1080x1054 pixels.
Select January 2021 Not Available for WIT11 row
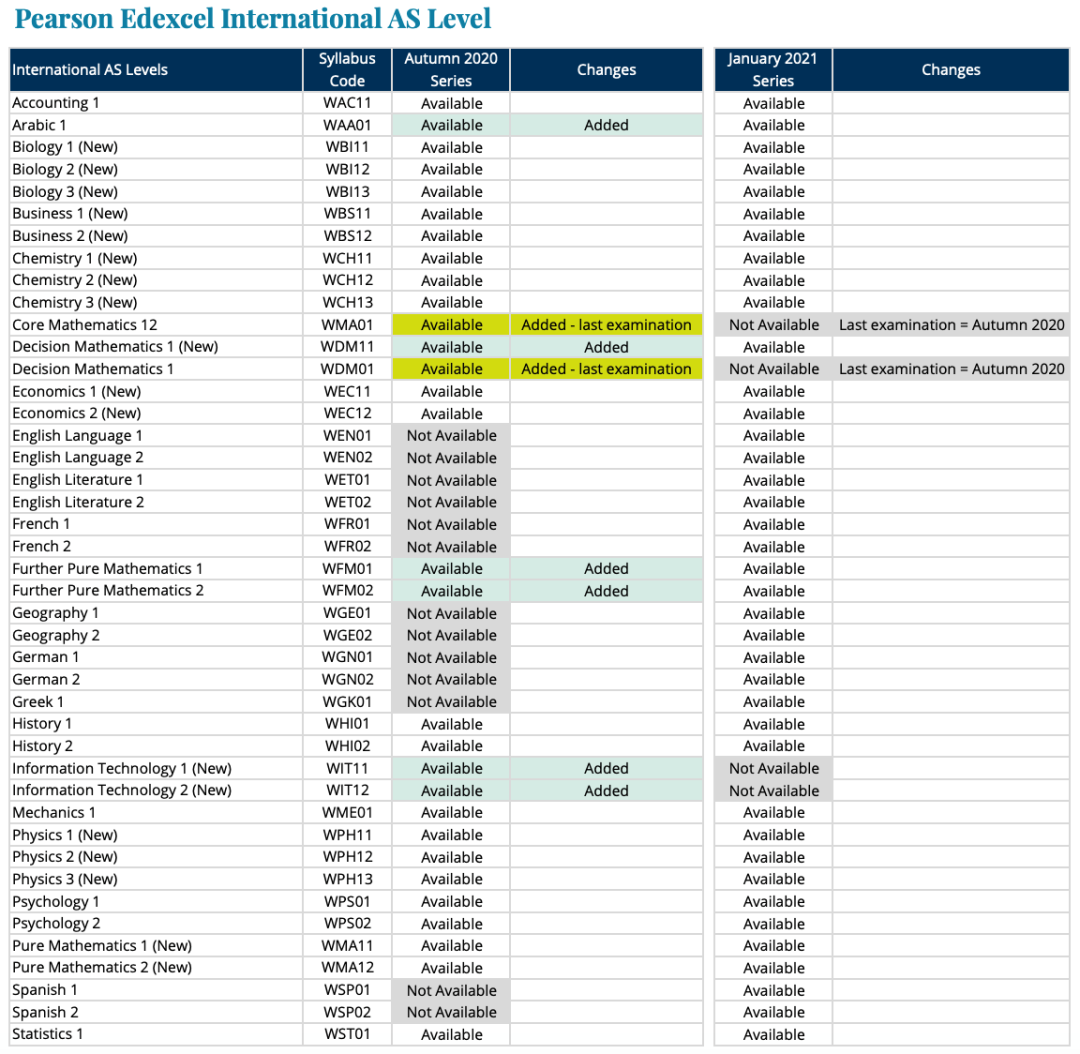pos(773,768)
